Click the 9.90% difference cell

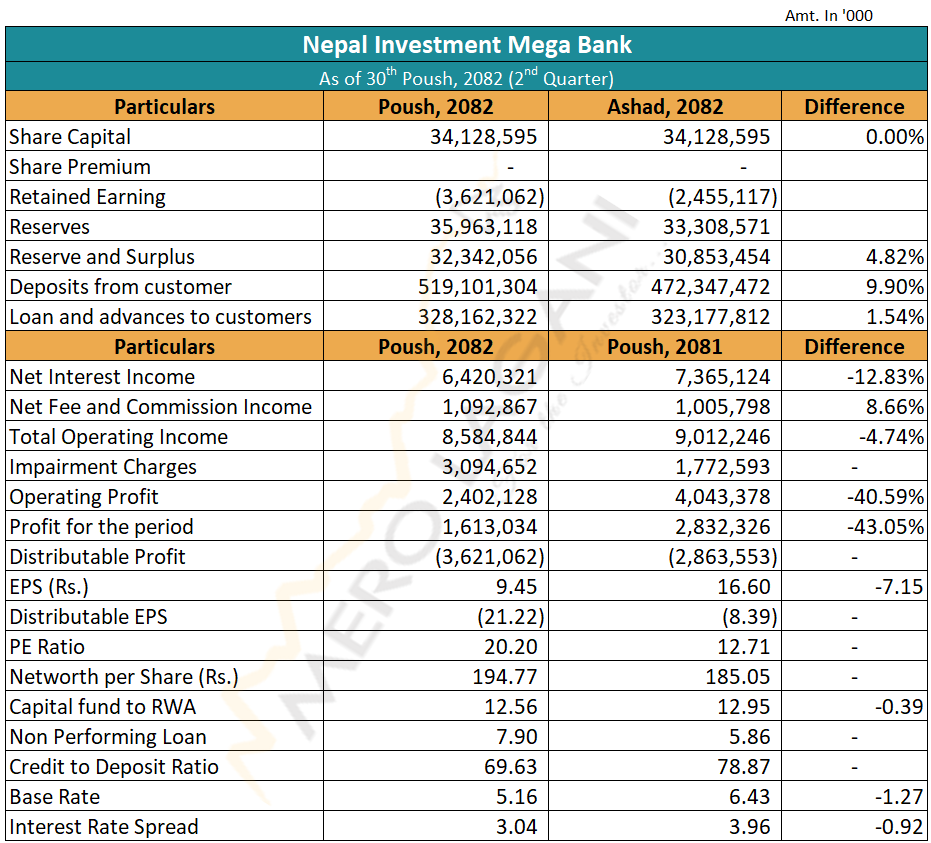[896, 287]
